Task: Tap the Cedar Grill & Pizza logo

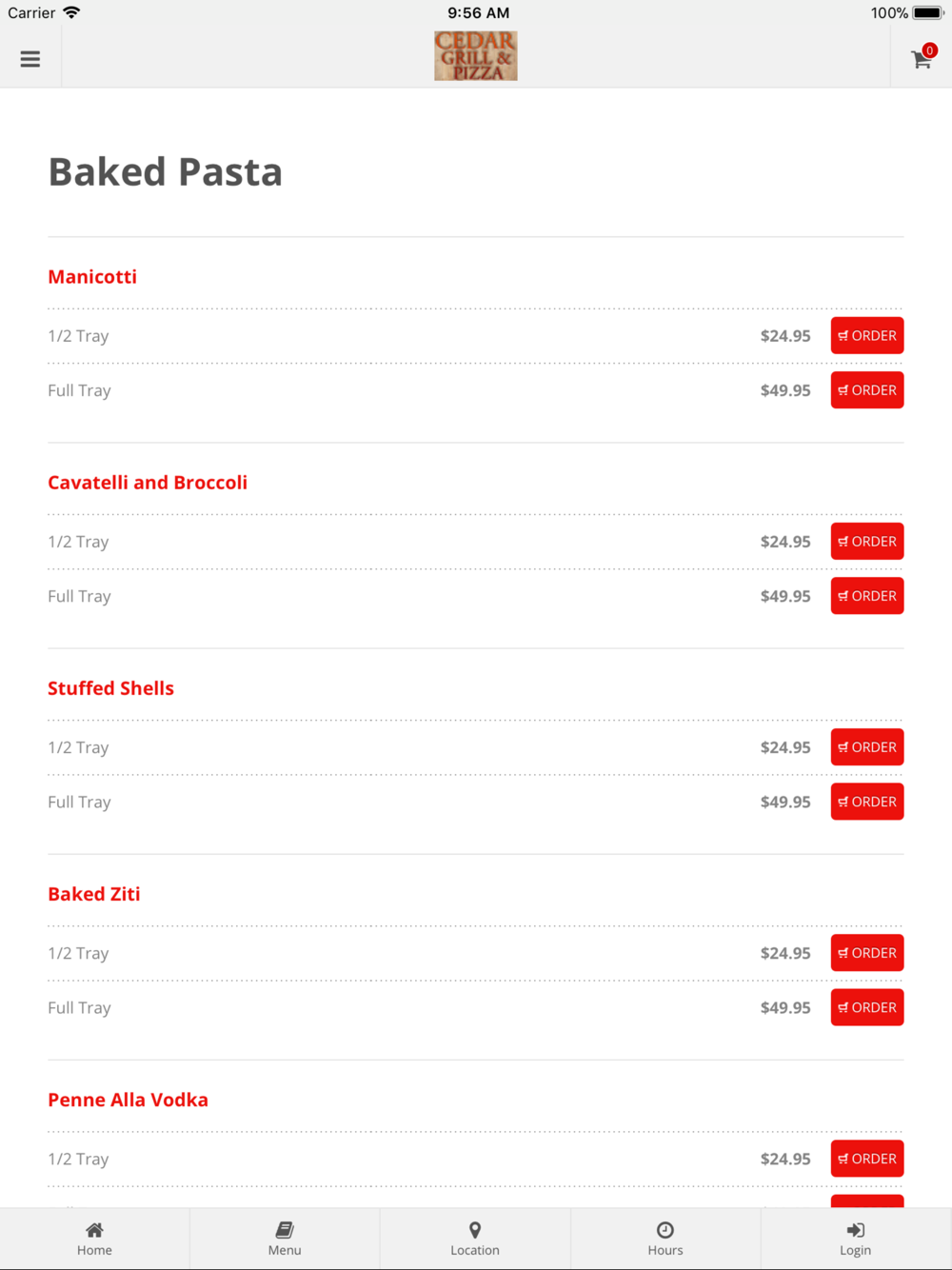Action: [x=476, y=55]
